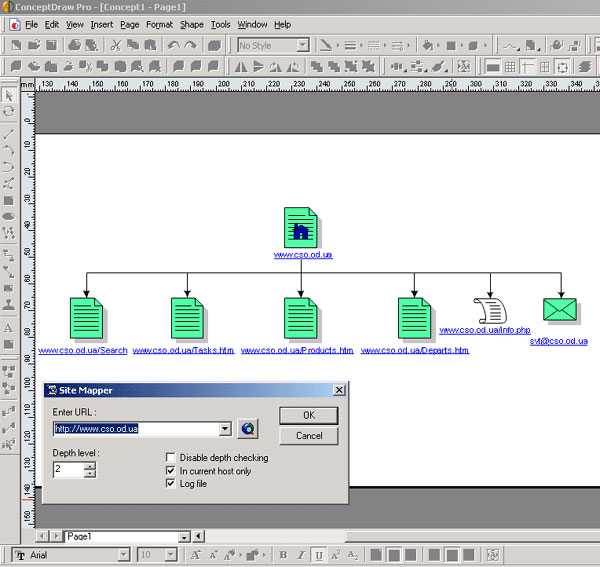Select the line drawing tool
Viewport: 600px width, 567px height.
pos(9,134)
